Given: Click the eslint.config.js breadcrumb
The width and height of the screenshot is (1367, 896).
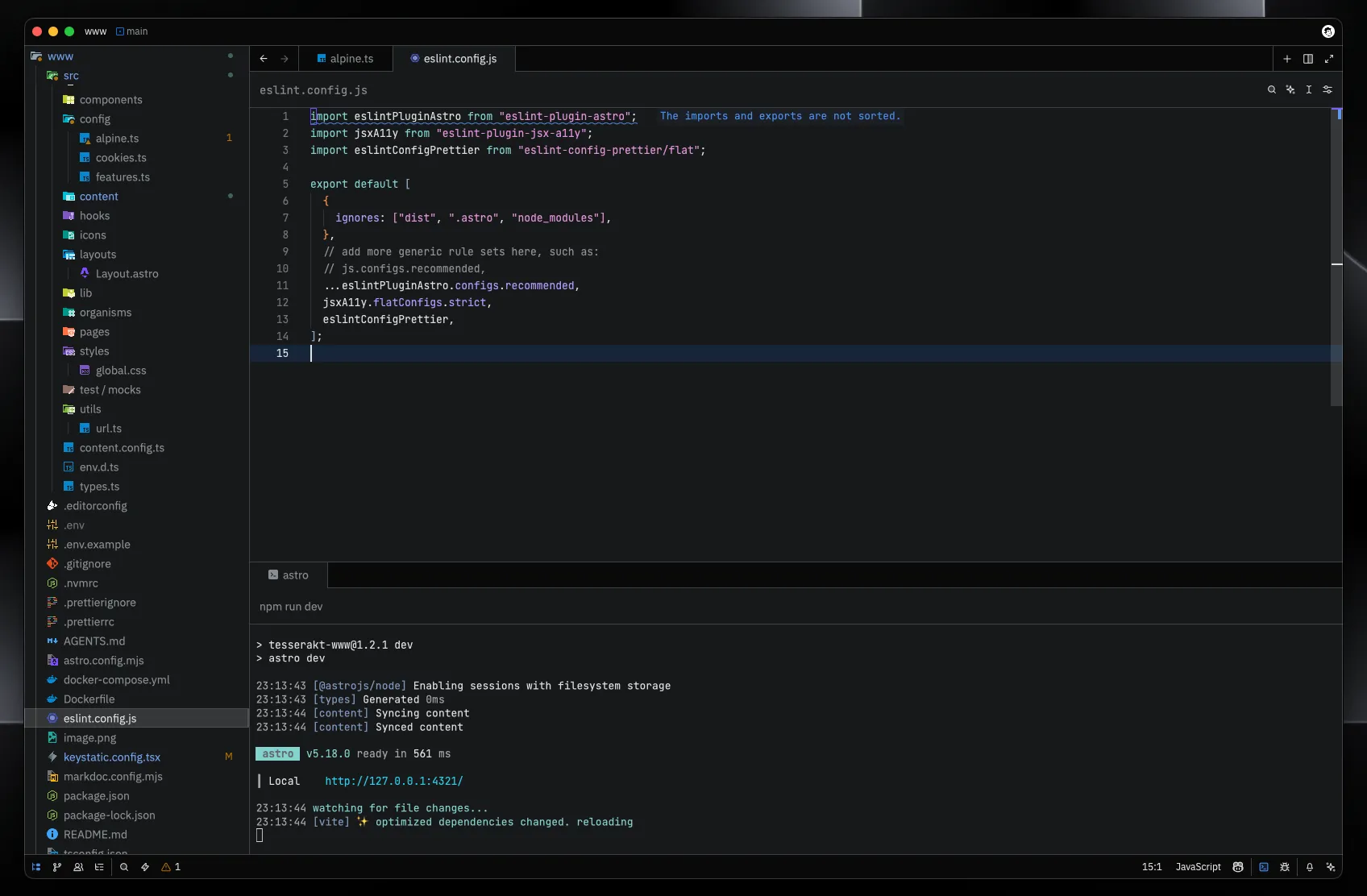Looking at the screenshot, I should 314,90.
